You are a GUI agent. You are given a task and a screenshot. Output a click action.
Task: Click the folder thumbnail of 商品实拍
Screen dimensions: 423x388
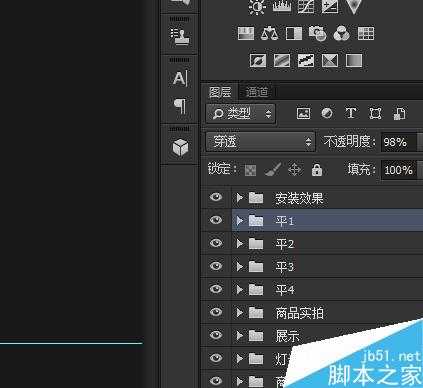tap(256, 312)
